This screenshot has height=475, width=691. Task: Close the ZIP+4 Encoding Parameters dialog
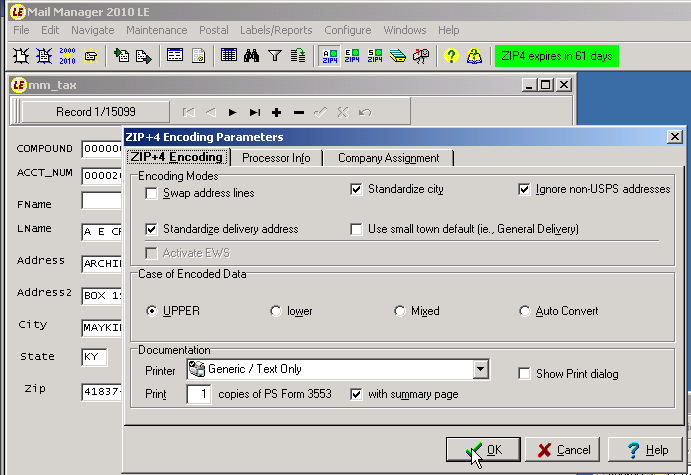pos(675,137)
